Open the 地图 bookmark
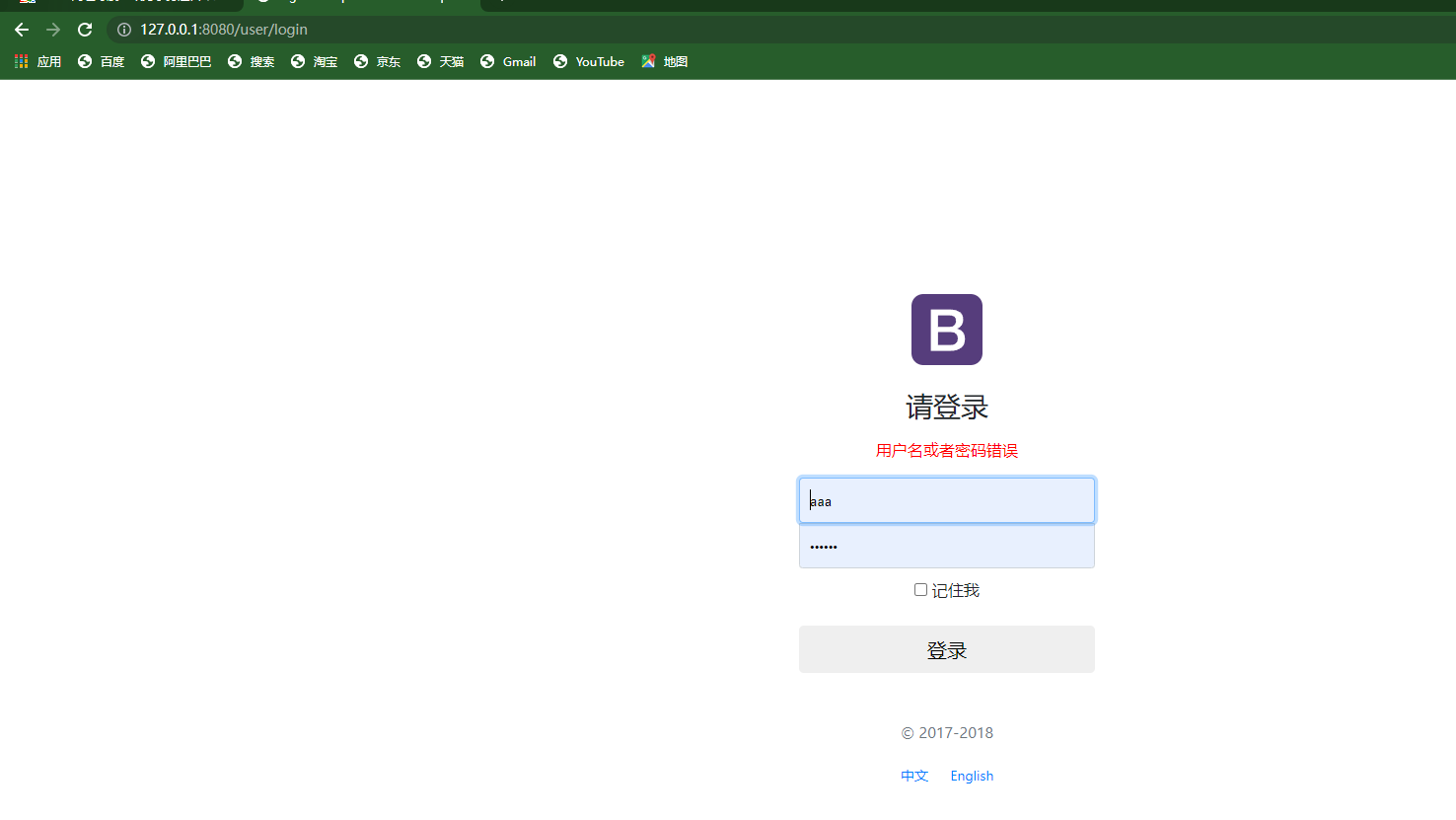The width and height of the screenshot is (1456, 820). coord(673,61)
